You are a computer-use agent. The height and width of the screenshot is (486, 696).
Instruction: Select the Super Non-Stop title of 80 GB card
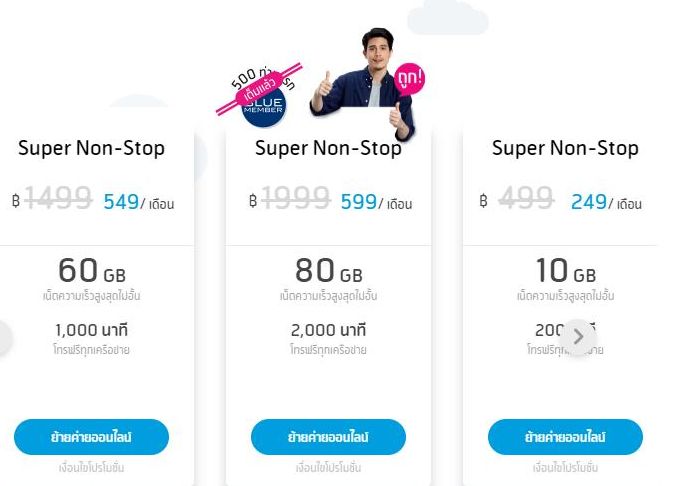tap(328, 149)
